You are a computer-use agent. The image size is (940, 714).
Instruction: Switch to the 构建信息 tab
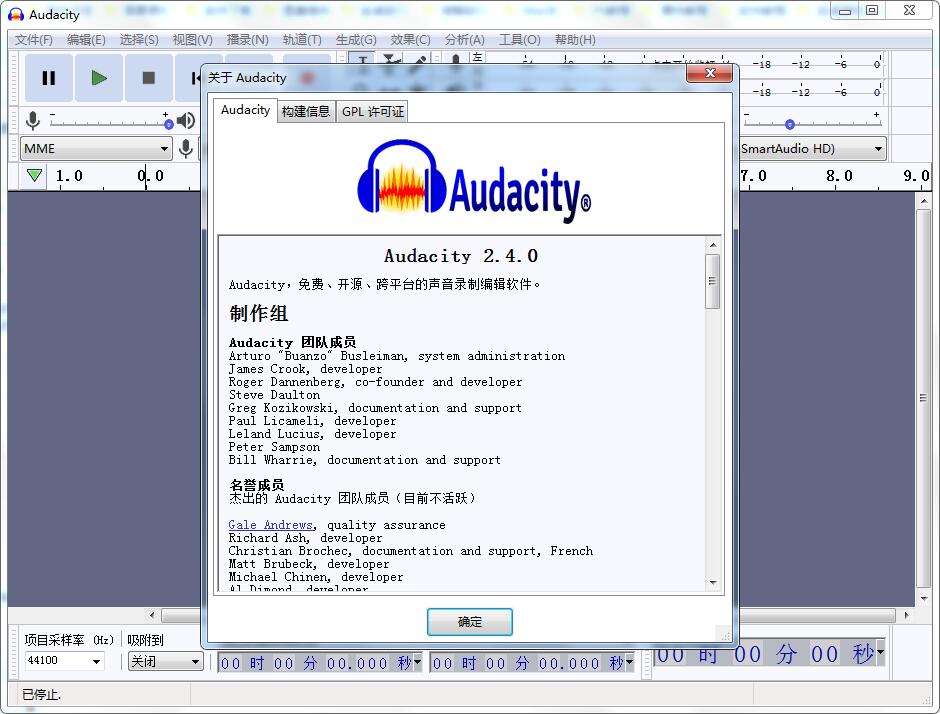306,112
